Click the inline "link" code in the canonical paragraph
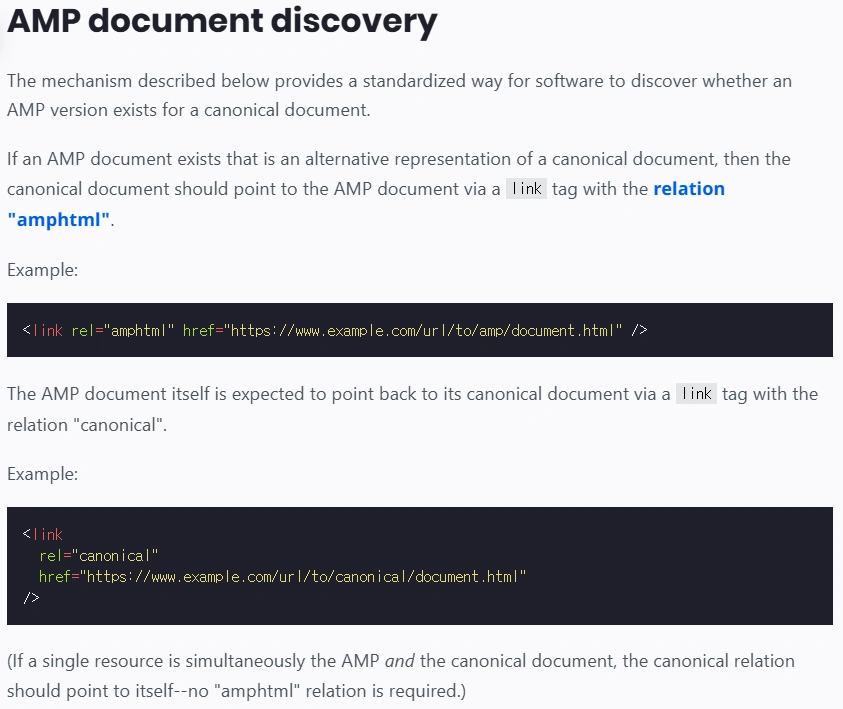Image resolution: width=843 pixels, height=709 pixels. coord(696,393)
